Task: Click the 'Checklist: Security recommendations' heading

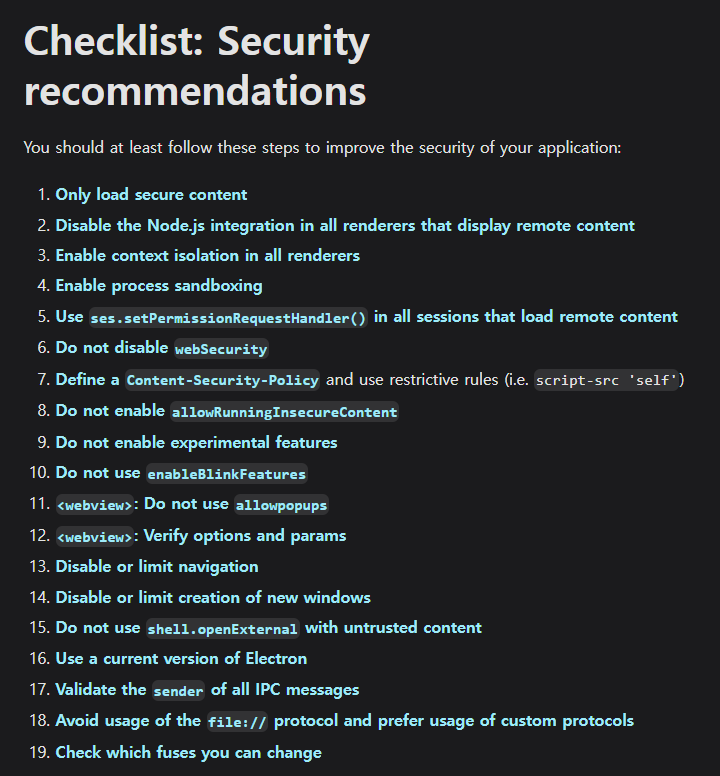Action: (x=196, y=65)
